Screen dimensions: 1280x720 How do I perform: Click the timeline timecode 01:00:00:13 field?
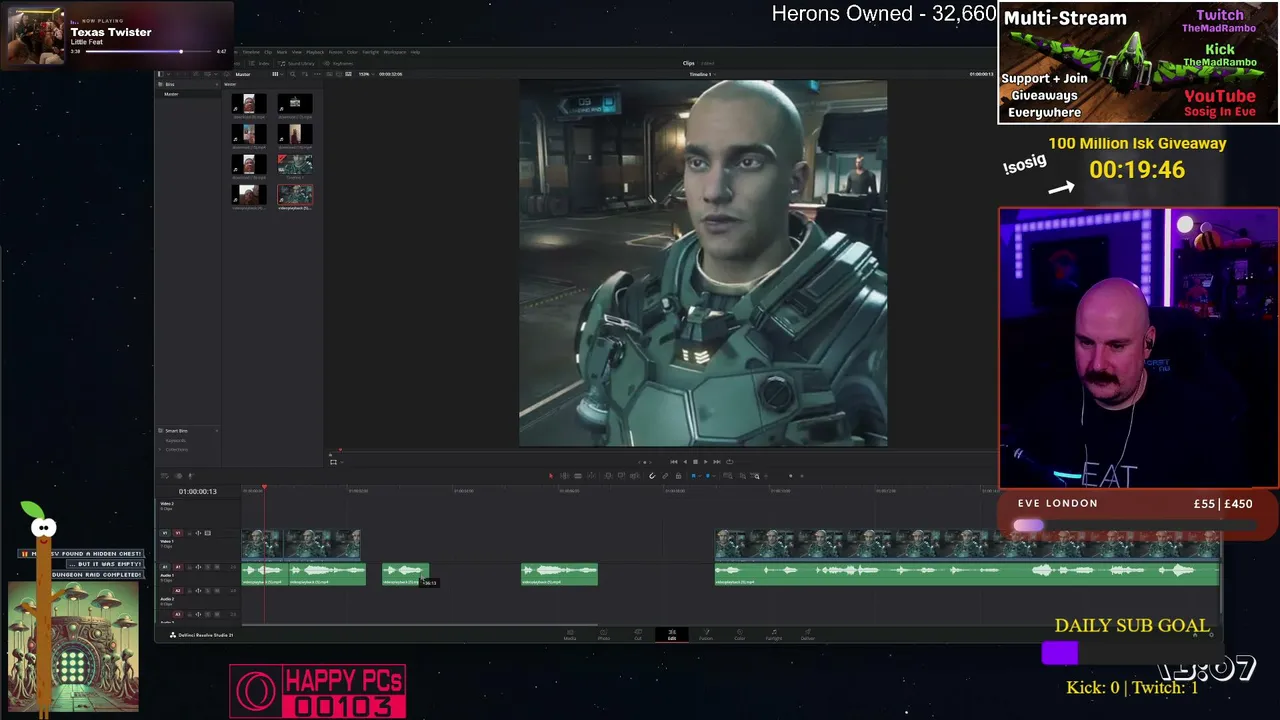pos(198,491)
